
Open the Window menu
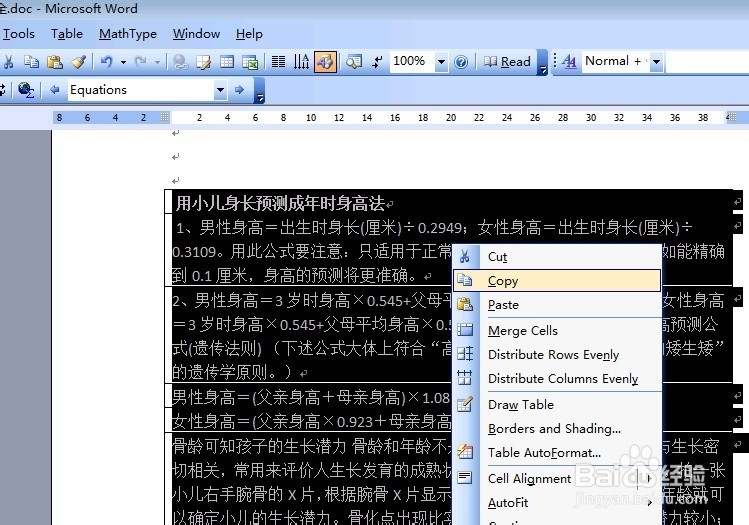click(x=196, y=34)
